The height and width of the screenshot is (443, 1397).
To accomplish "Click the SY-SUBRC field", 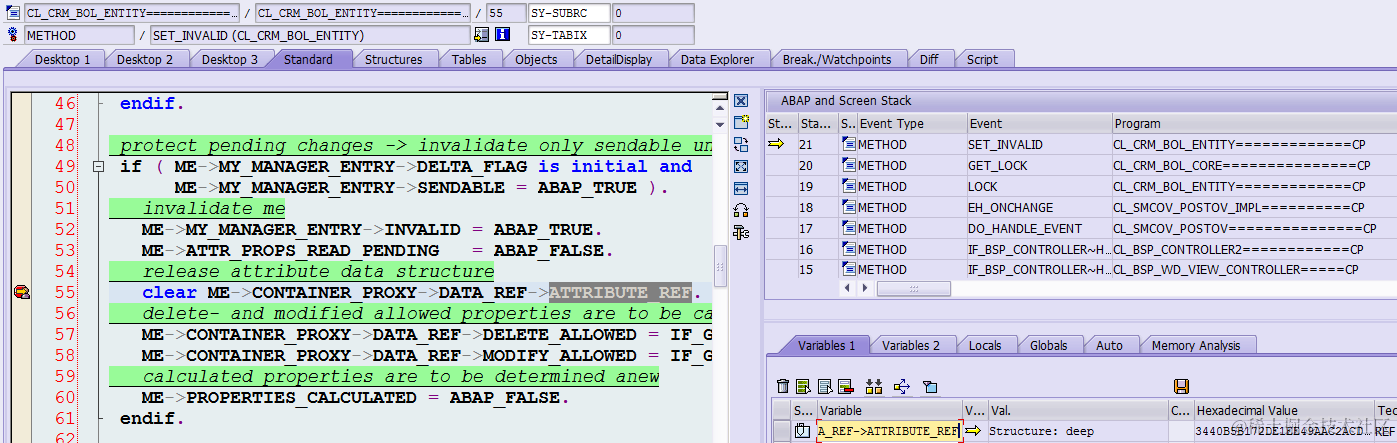I will 569,13.
